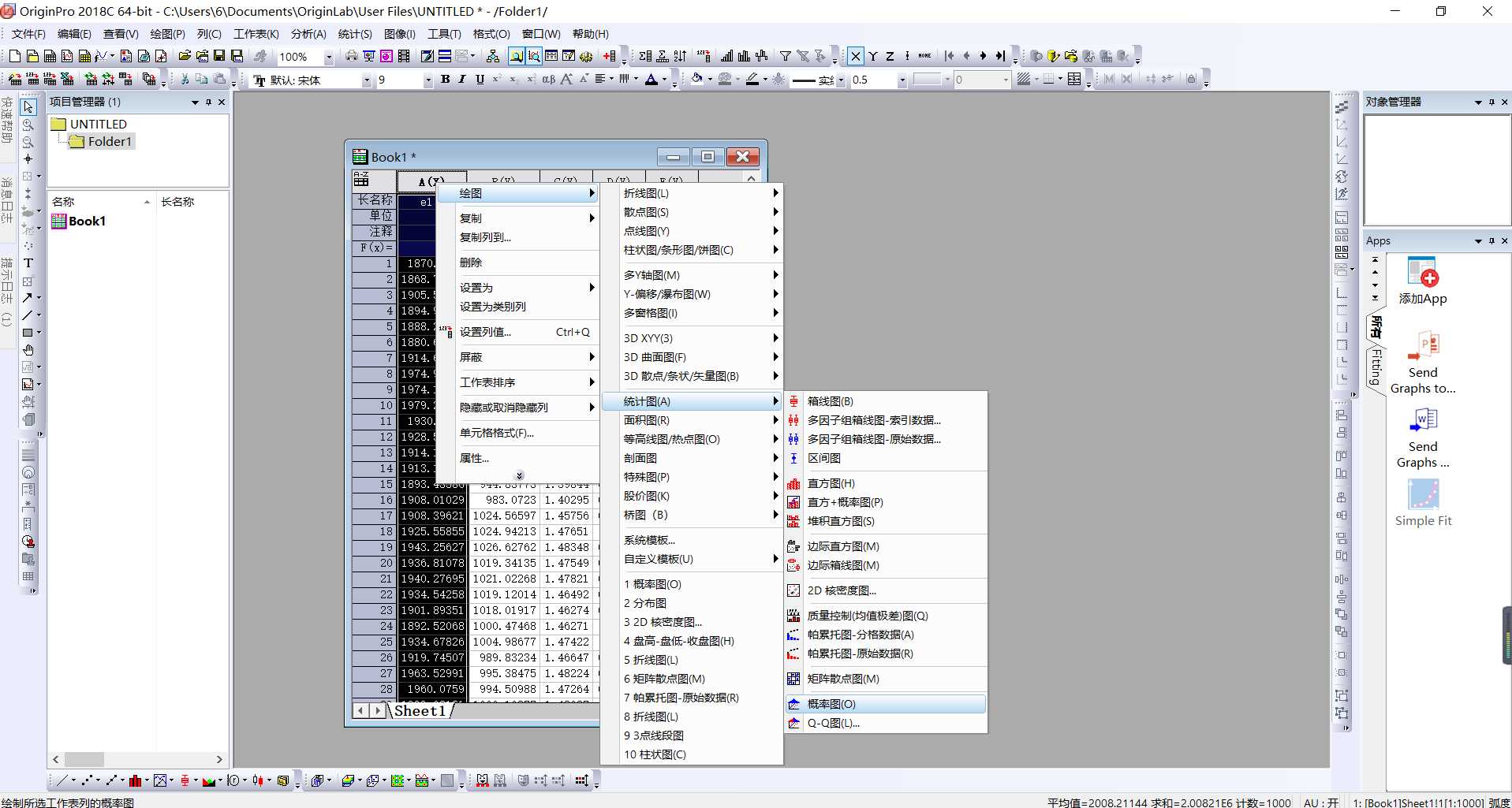Screen dimensions: 1512x808
Task: Toggle Underline text formatting
Action: (x=480, y=79)
